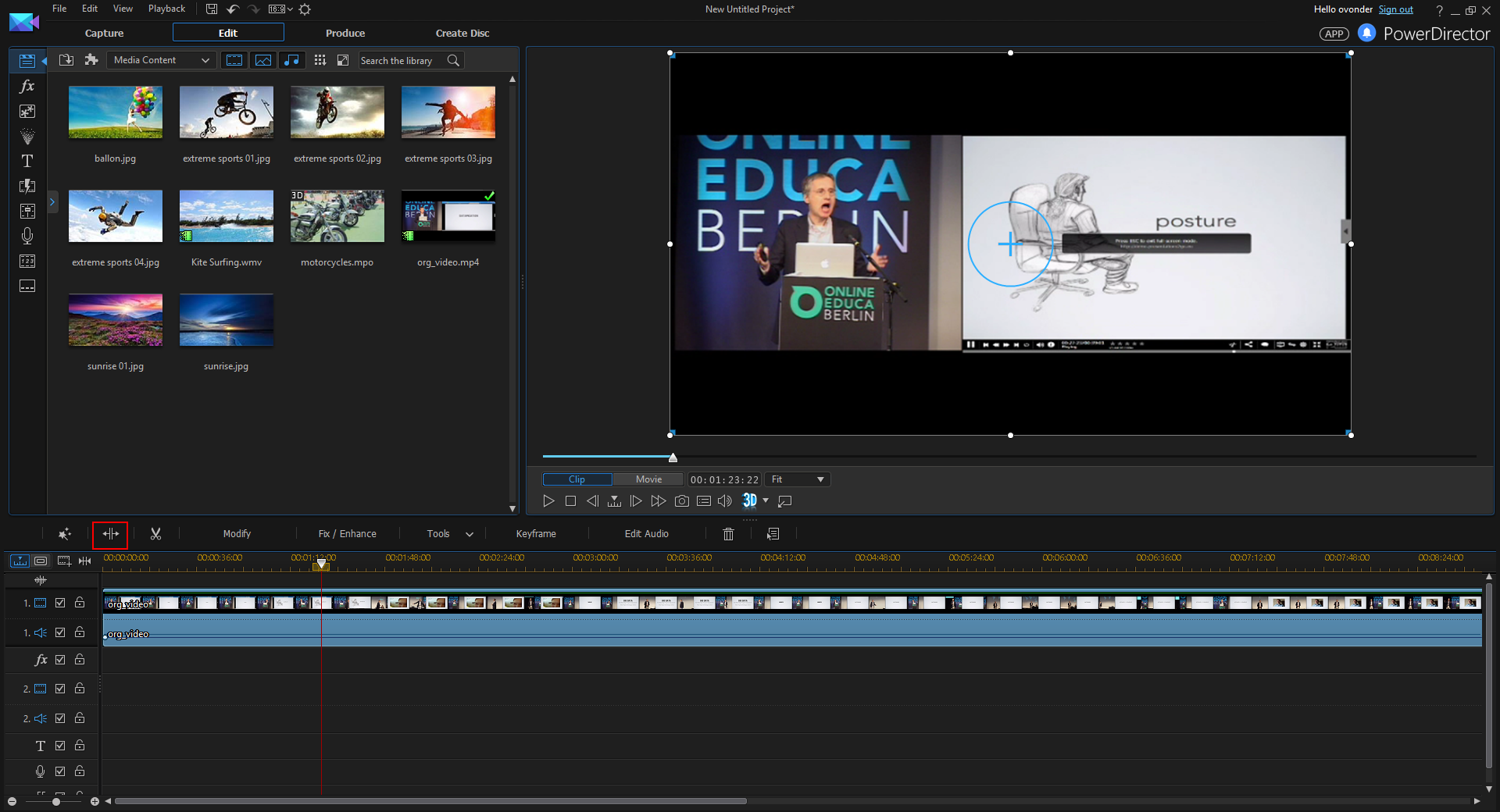Screen dimensions: 1500x812
Task: Click the Modify button
Action: [237, 534]
